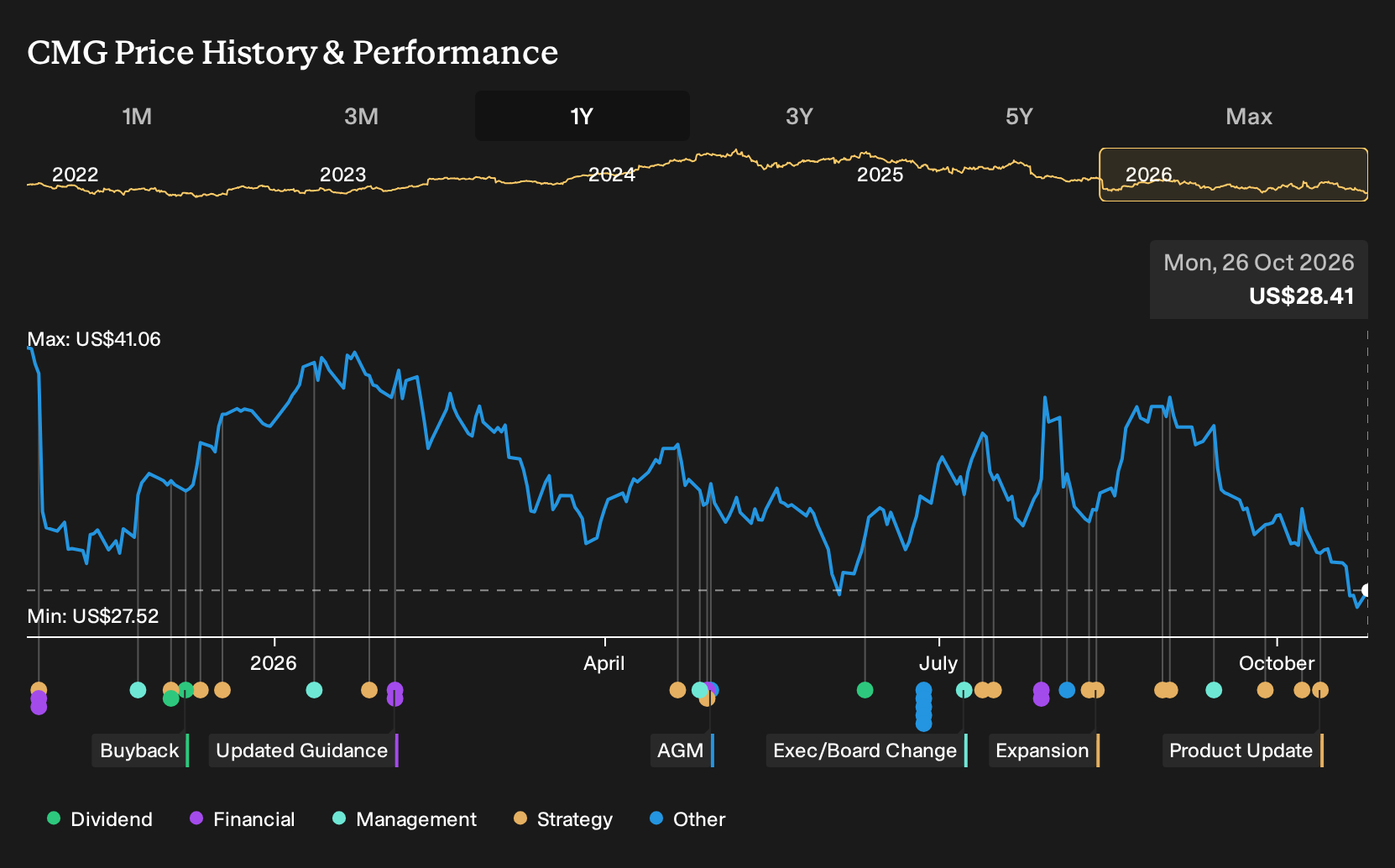Viewport: 1395px width, 868px height.
Task: Click 2022 label in the overview chart
Action: coord(76,175)
